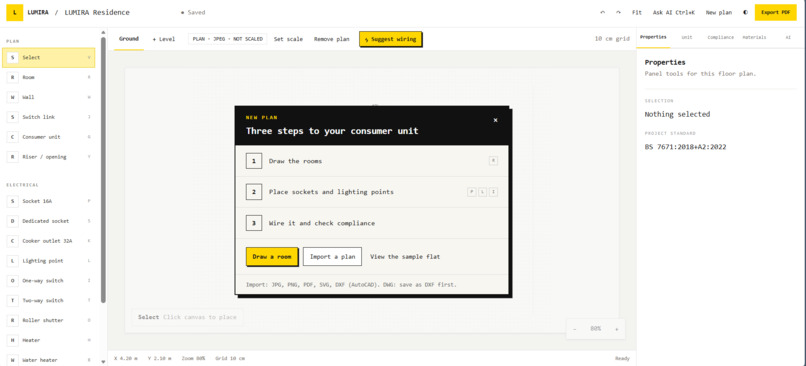Pick the One-way switch tool
This screenshot has height=366, width=806.
[49, 281]
